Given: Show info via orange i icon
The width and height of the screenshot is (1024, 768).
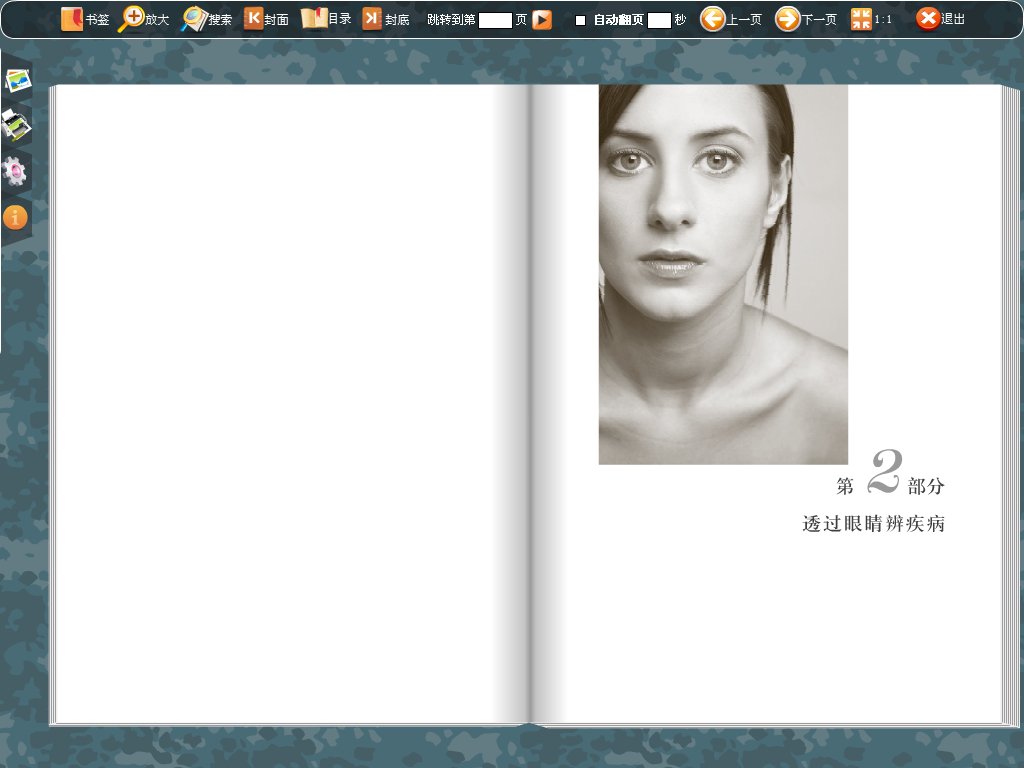Looking at the screenshot, I should (15, 217).
